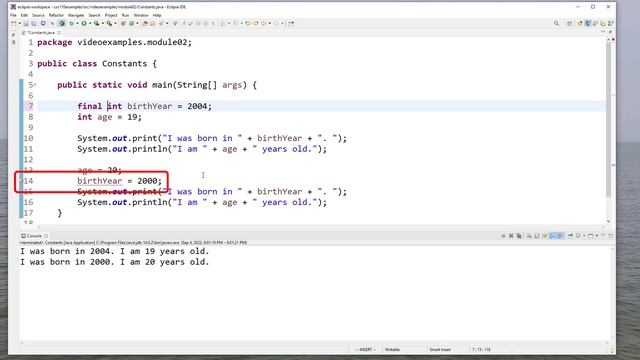Click the Save All icon in toolbar
The width and height of the screenshot is (640, 360).
coord(34,23)
